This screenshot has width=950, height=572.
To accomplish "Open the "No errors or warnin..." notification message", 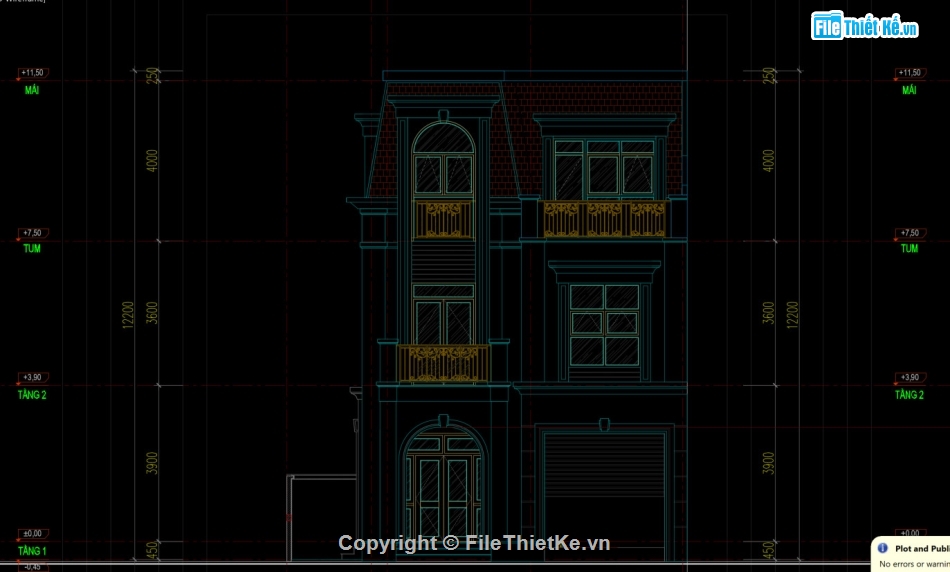I will tap(914, 564).
